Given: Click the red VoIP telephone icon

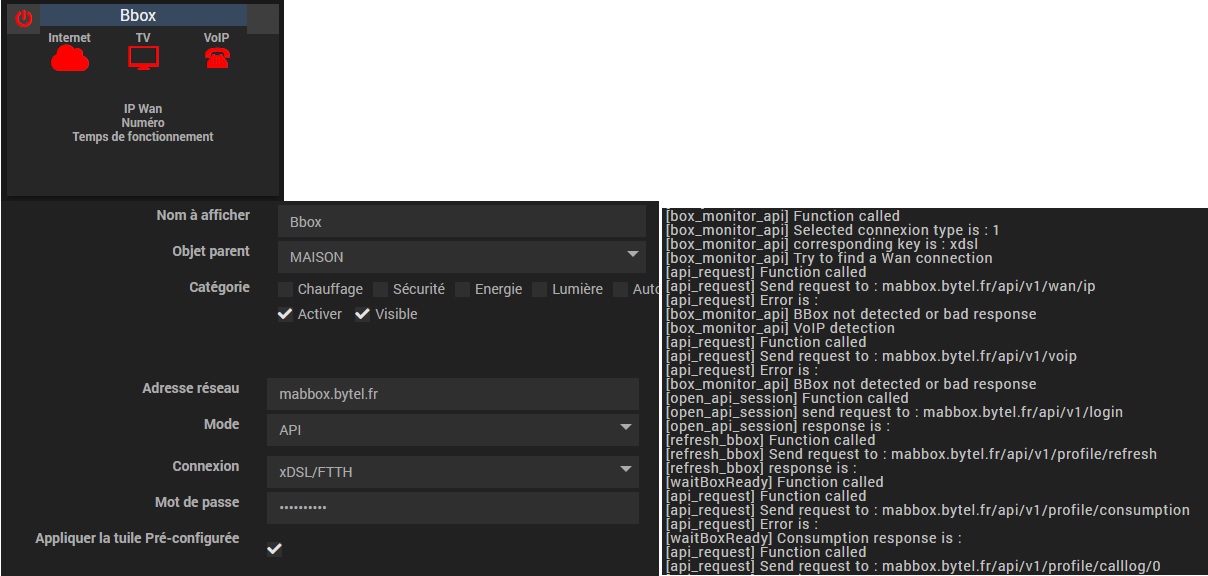Looking at the screenshot, I should coord(217,59).
